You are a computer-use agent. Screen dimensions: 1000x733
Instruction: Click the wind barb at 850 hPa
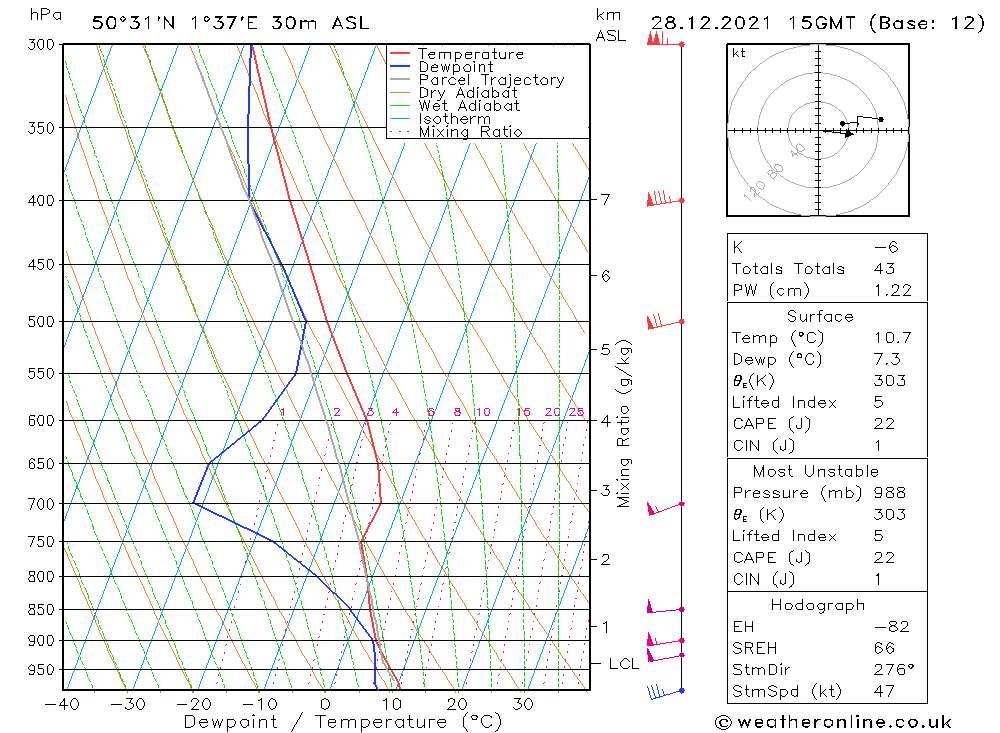click(665, 607)
